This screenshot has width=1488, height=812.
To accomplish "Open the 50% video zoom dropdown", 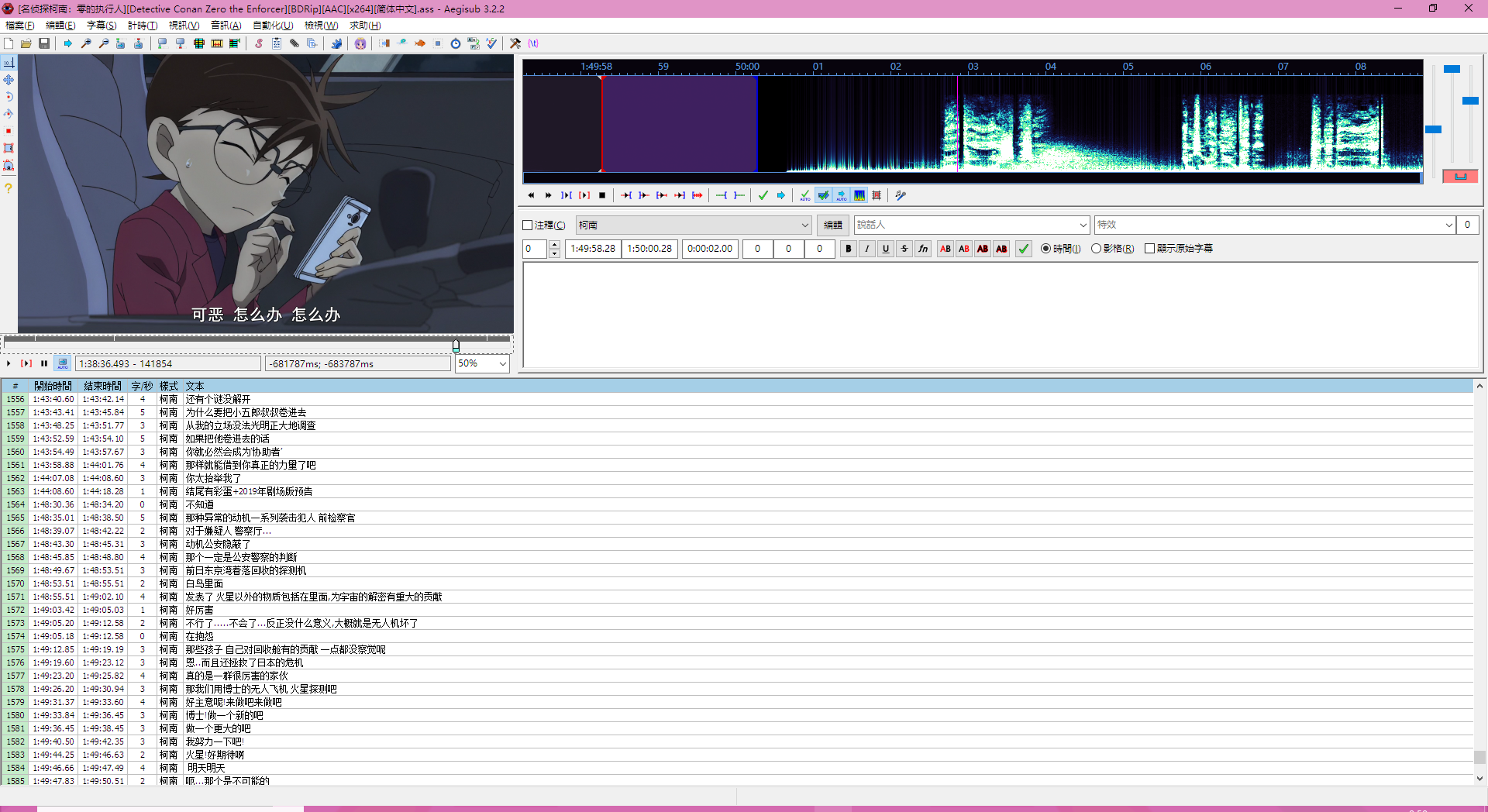I will click(x=502, y=363).
